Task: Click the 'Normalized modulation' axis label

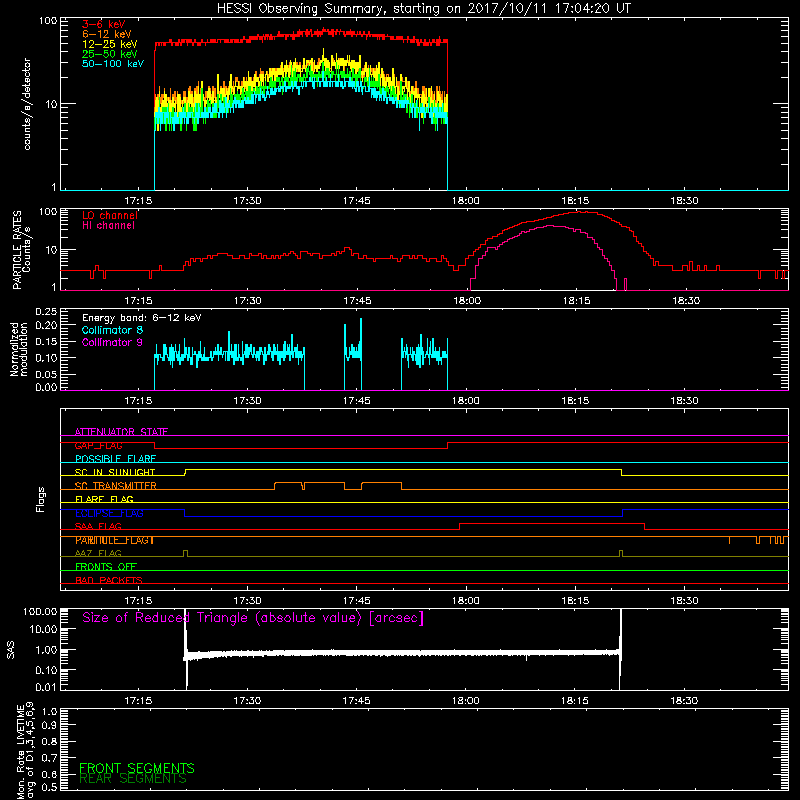Action: tap(19, 349)
